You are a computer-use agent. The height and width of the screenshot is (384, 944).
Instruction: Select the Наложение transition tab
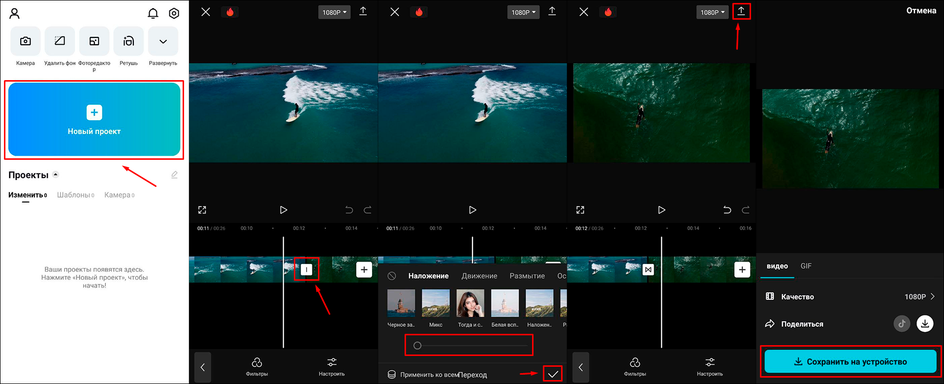click(x=429, y=276)
